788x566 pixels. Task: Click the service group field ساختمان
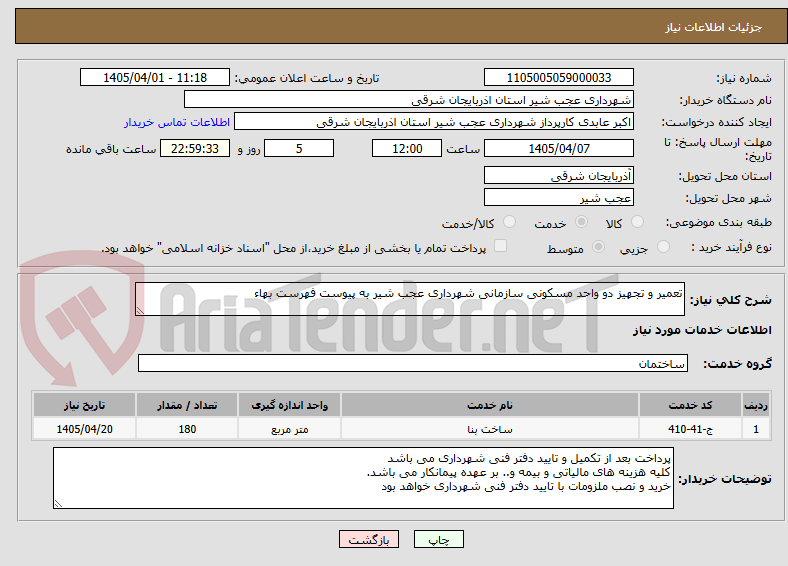[x=413, y=363]
